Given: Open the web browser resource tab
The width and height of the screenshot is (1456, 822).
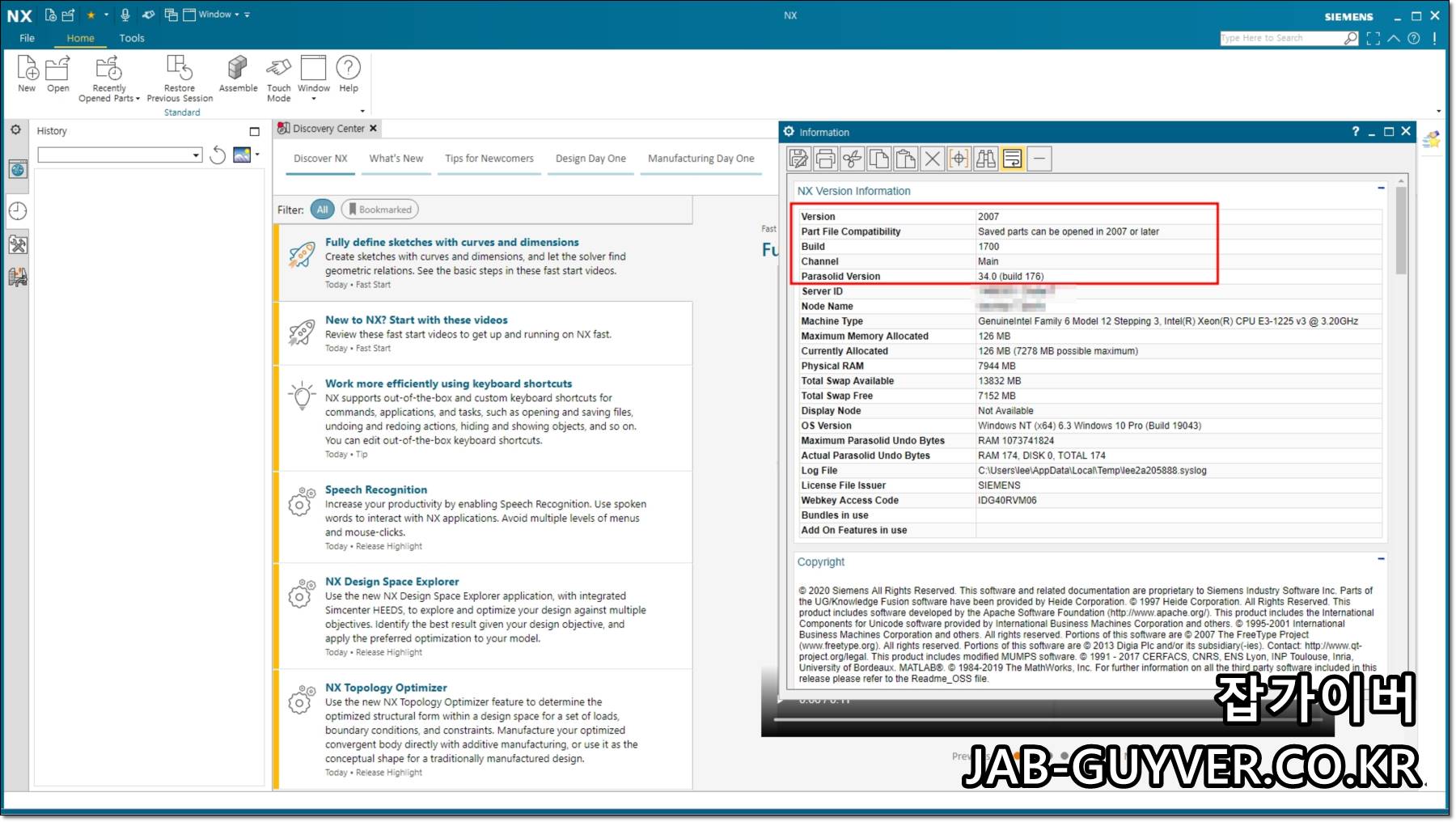Looking at the screenshot, I should [18, 169].
